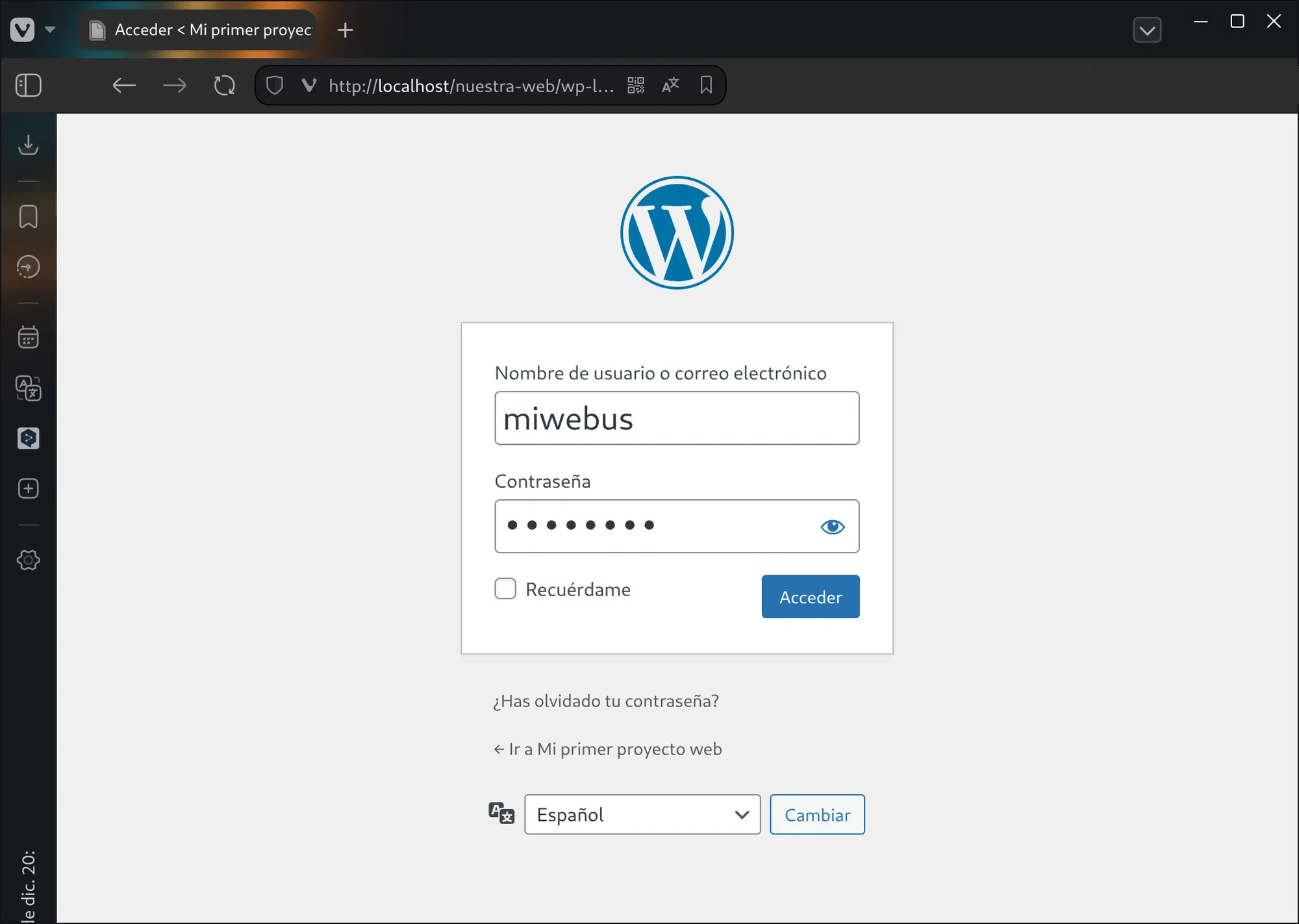Open the Translate panel in sidebar

[28, 388]
